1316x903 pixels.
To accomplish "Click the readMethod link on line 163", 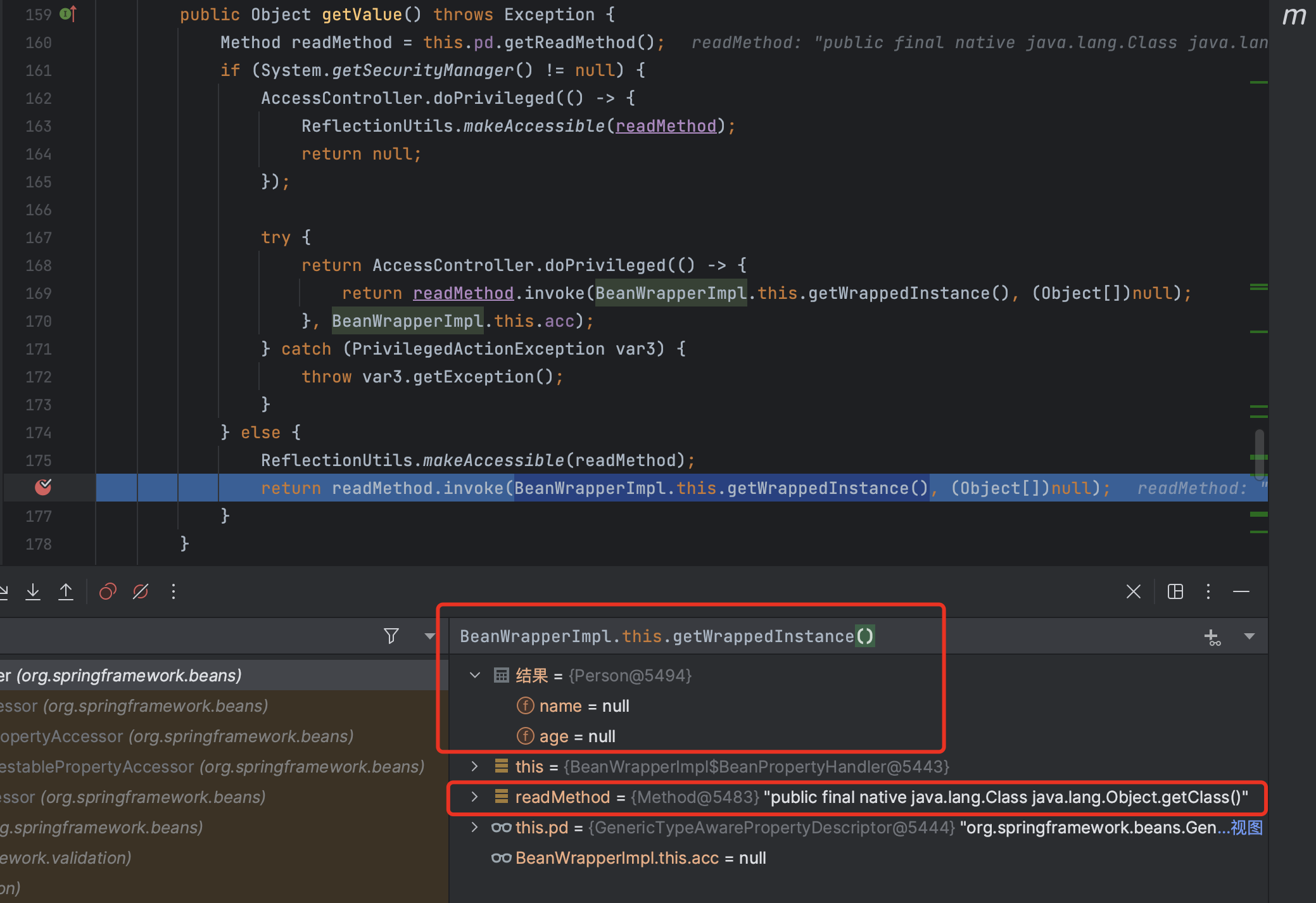I will tap(666, 125).
